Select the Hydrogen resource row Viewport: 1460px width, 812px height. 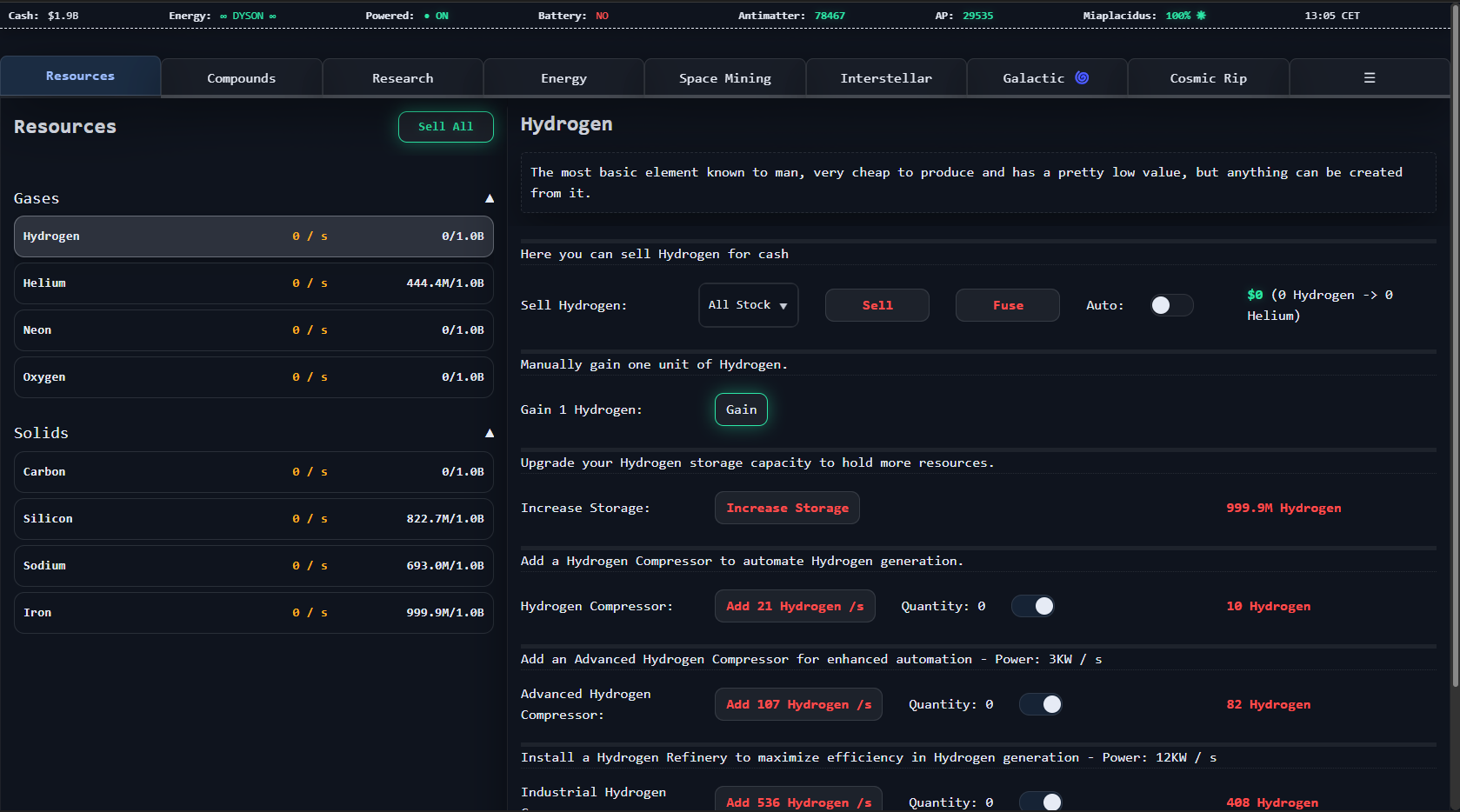point(254,236)
